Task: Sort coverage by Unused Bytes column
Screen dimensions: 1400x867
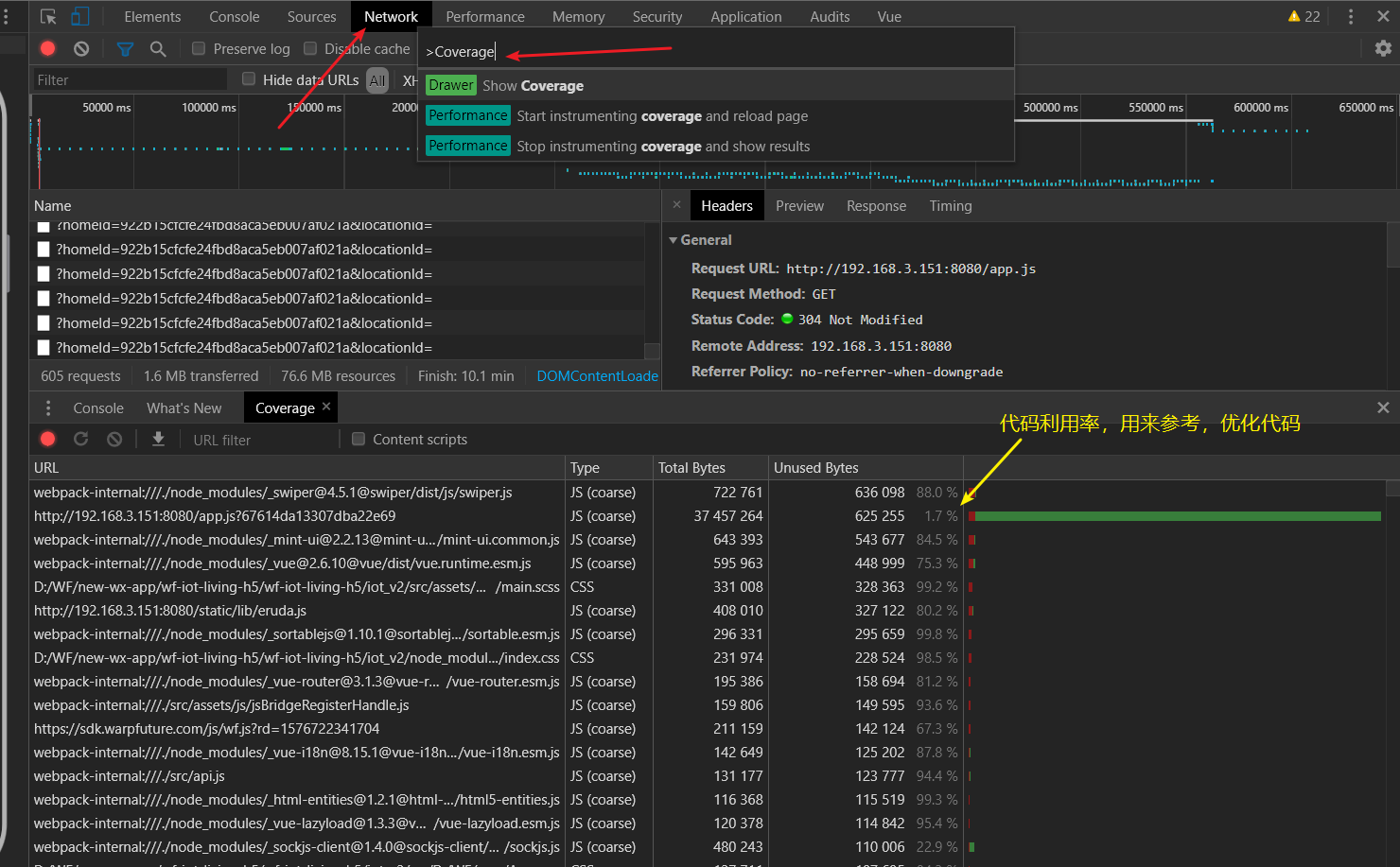Action: [x=866, y=468]
